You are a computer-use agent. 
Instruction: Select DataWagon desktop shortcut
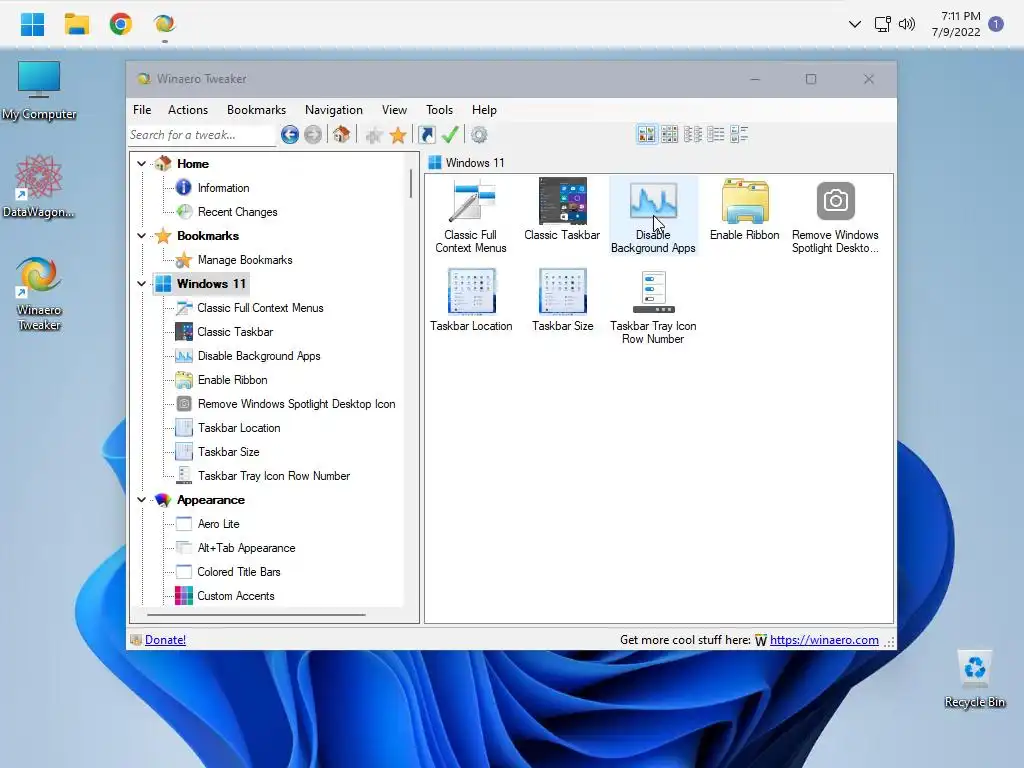pyautogui.click(x=39, y=187)
